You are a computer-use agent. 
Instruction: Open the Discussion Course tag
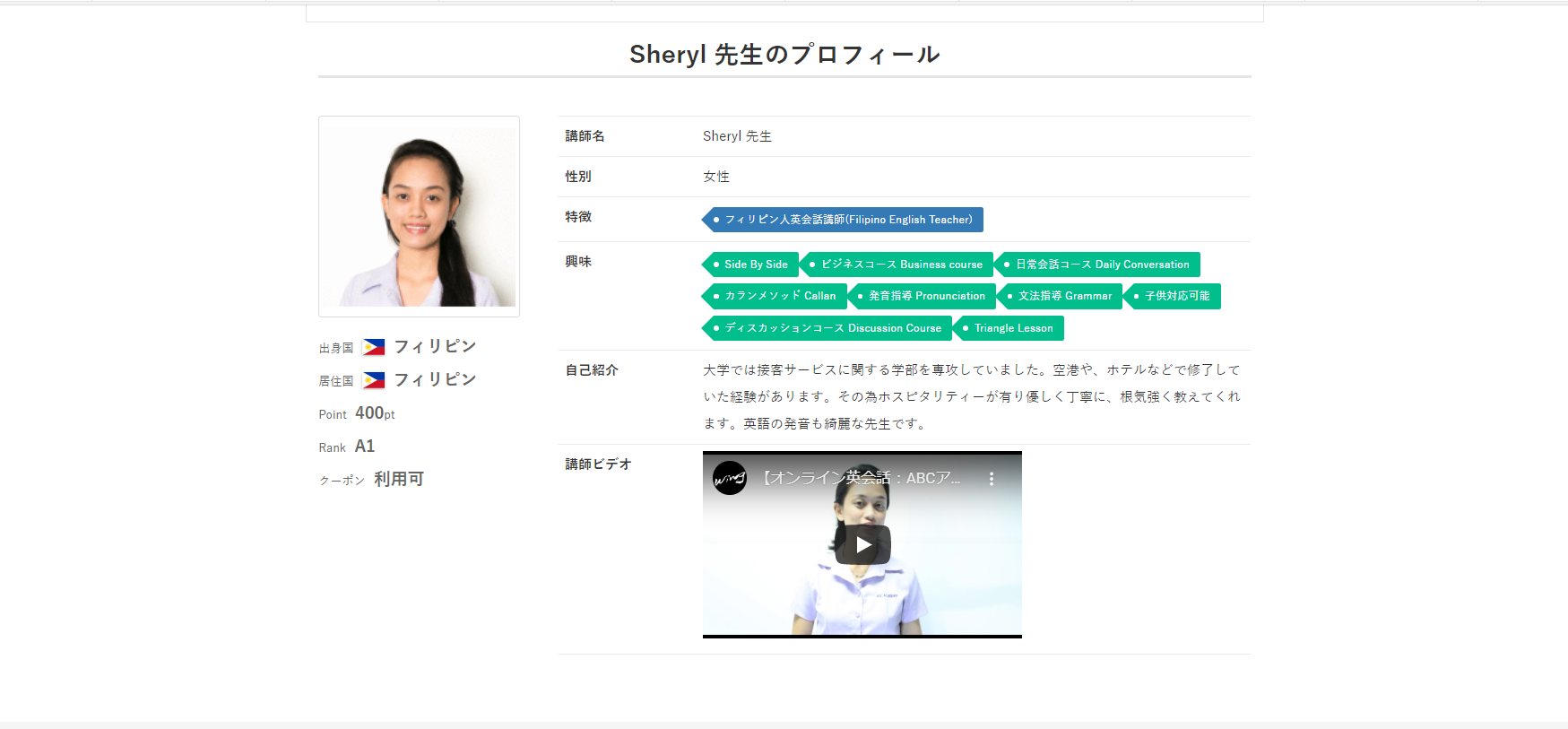[828, 328]
